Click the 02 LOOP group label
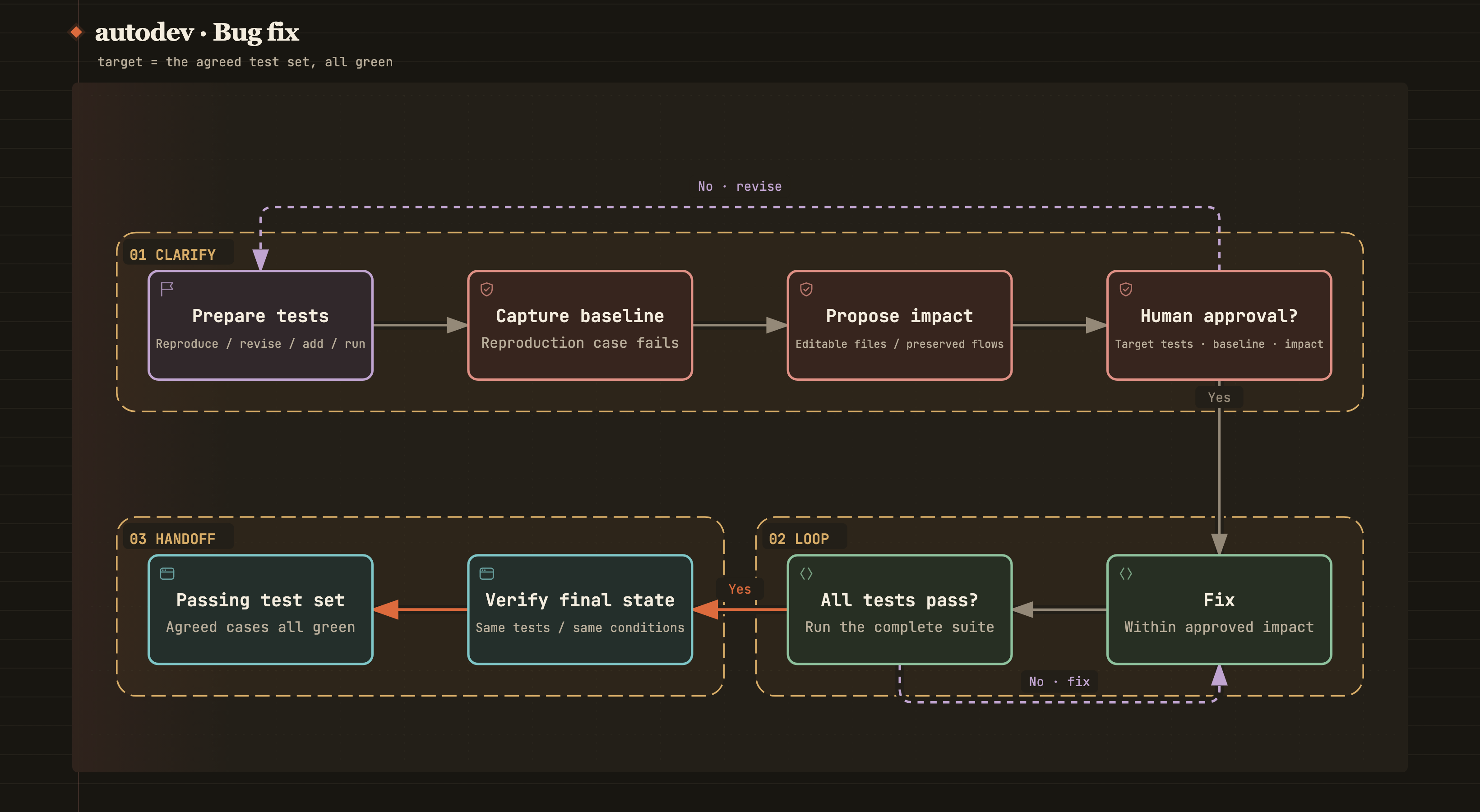The width and height of the screenshot is (1480, 812). coord(799,539)
